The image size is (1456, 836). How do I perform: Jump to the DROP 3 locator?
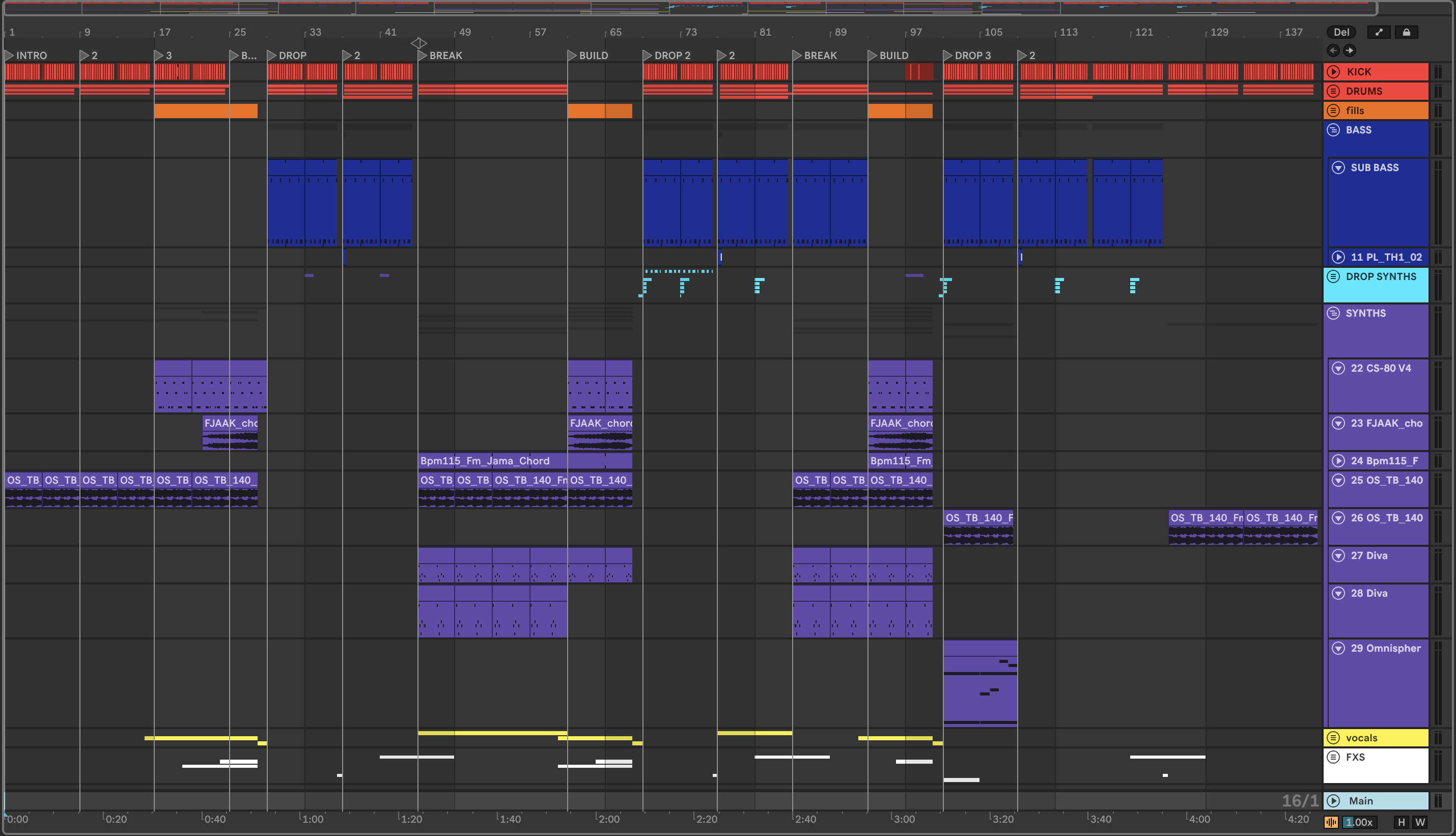pyautogui.click(x=948, y=55)
